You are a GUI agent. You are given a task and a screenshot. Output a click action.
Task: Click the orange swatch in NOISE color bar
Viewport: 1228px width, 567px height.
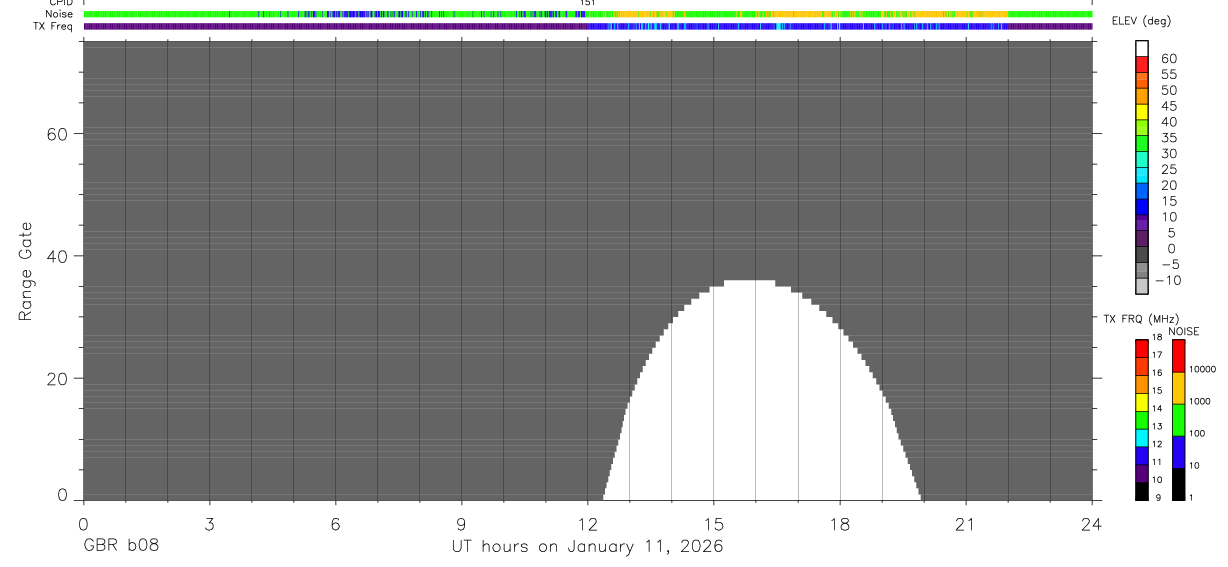click(x=1178, y=388)
